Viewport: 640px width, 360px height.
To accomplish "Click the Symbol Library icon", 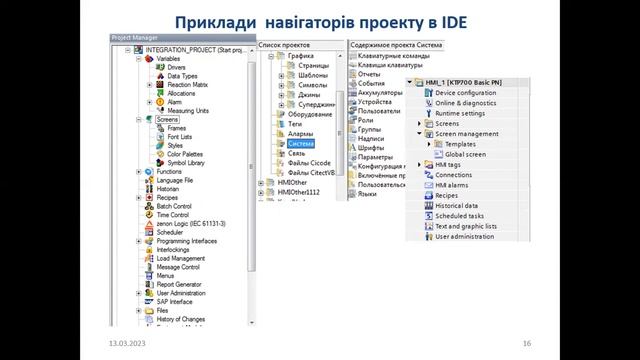I will (x=160, y=163).
